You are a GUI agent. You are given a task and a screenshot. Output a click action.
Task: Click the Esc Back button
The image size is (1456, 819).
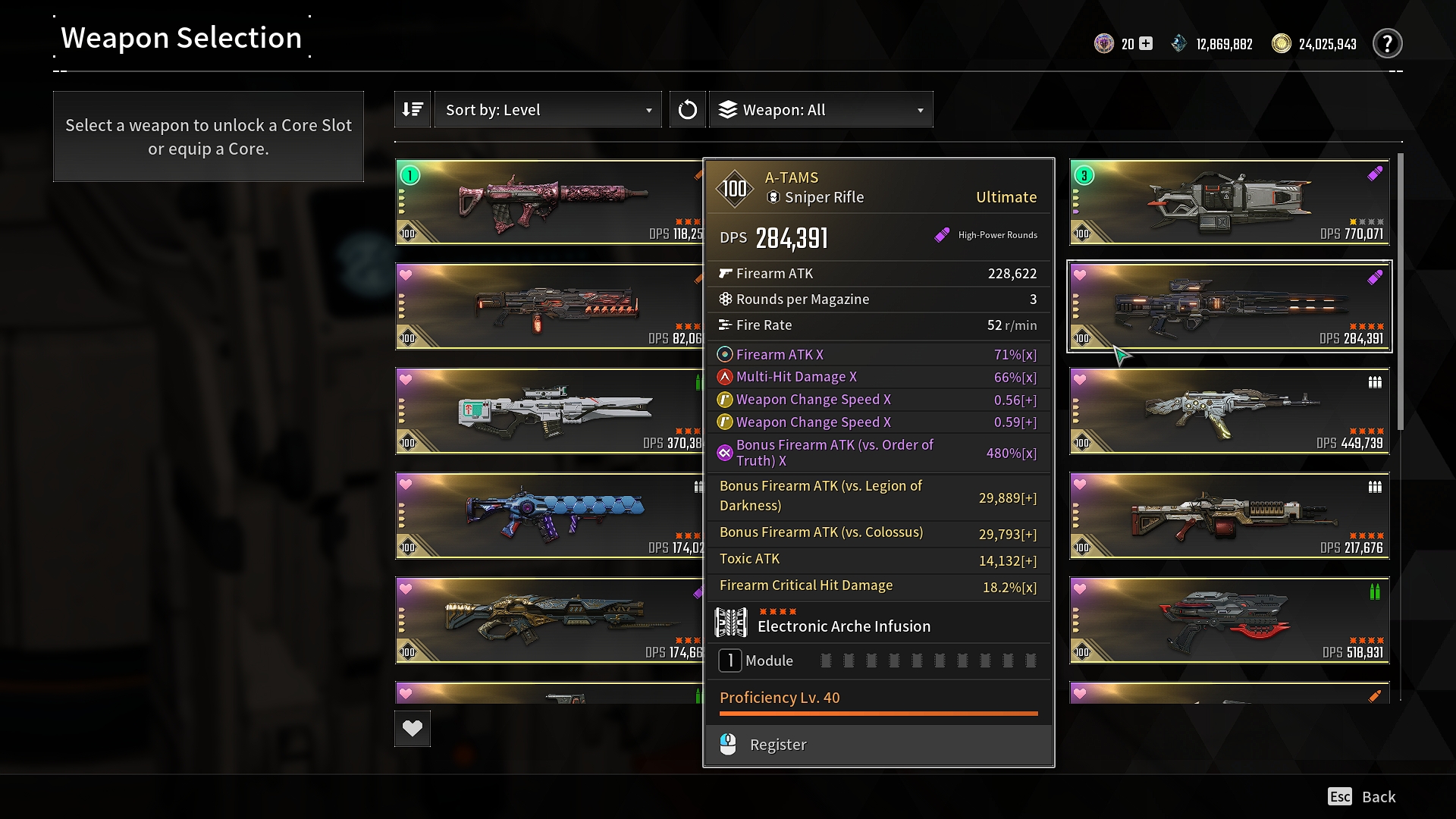[x=1362, y=796]
